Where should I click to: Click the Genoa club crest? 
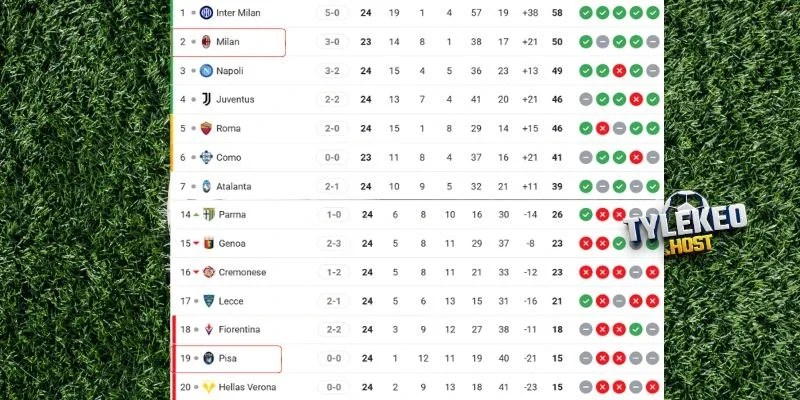click(209, 244)
